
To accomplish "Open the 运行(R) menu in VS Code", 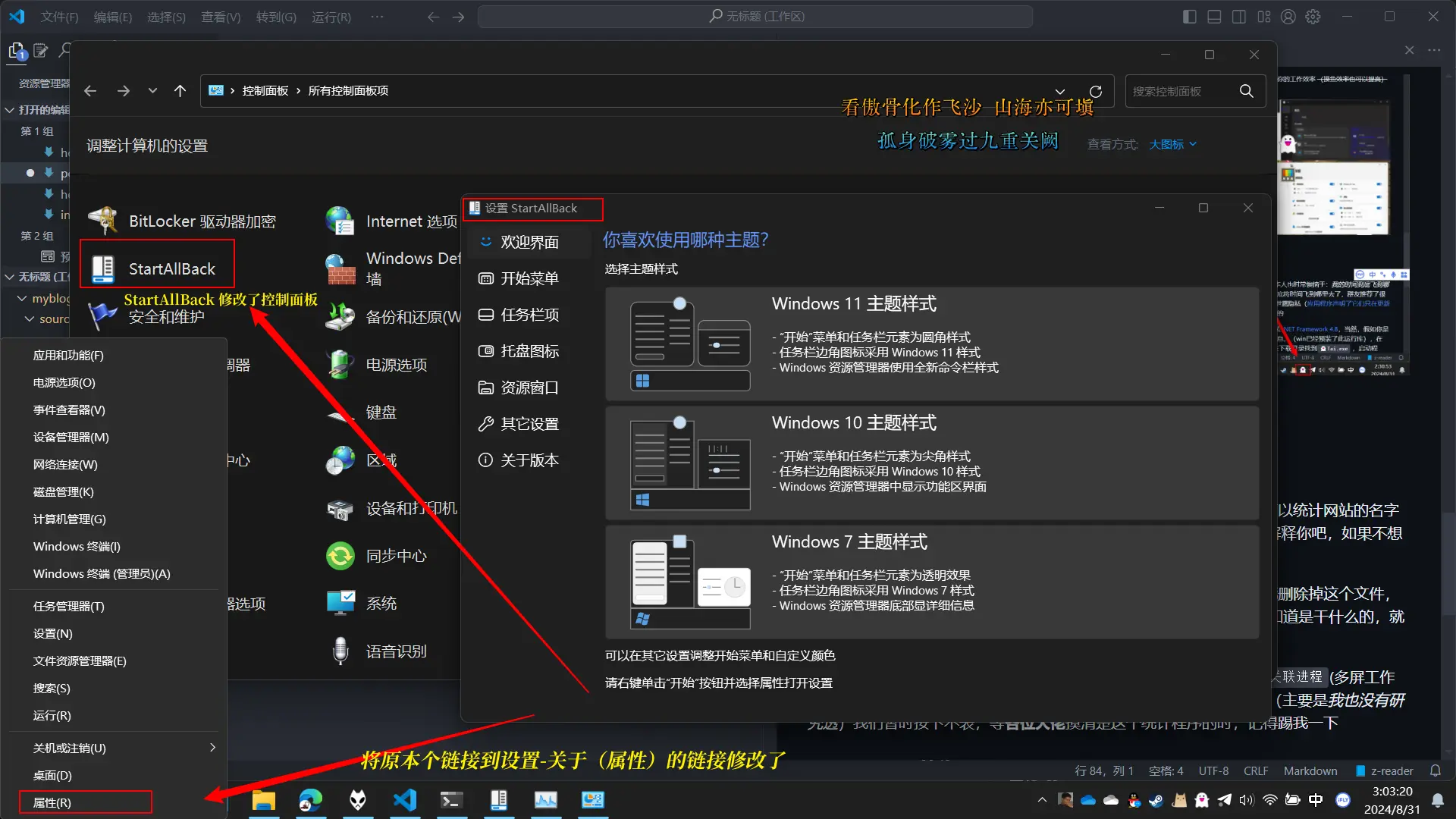I will coord(331,17).
